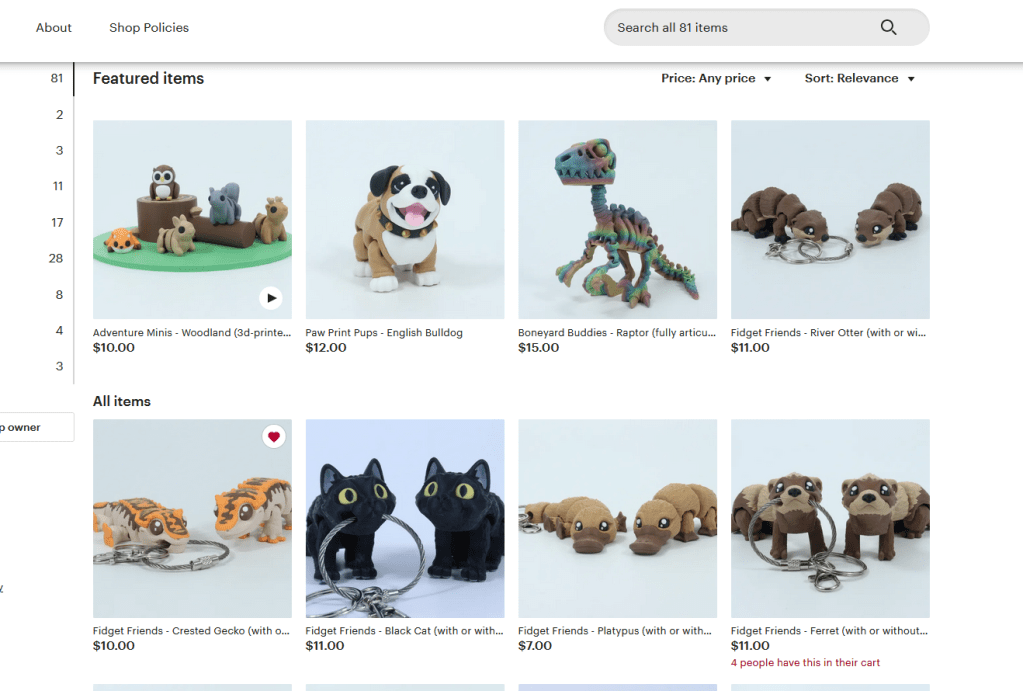Select the category with 28 items
The width and height of the screenshot is (1023, 691).
56,258
